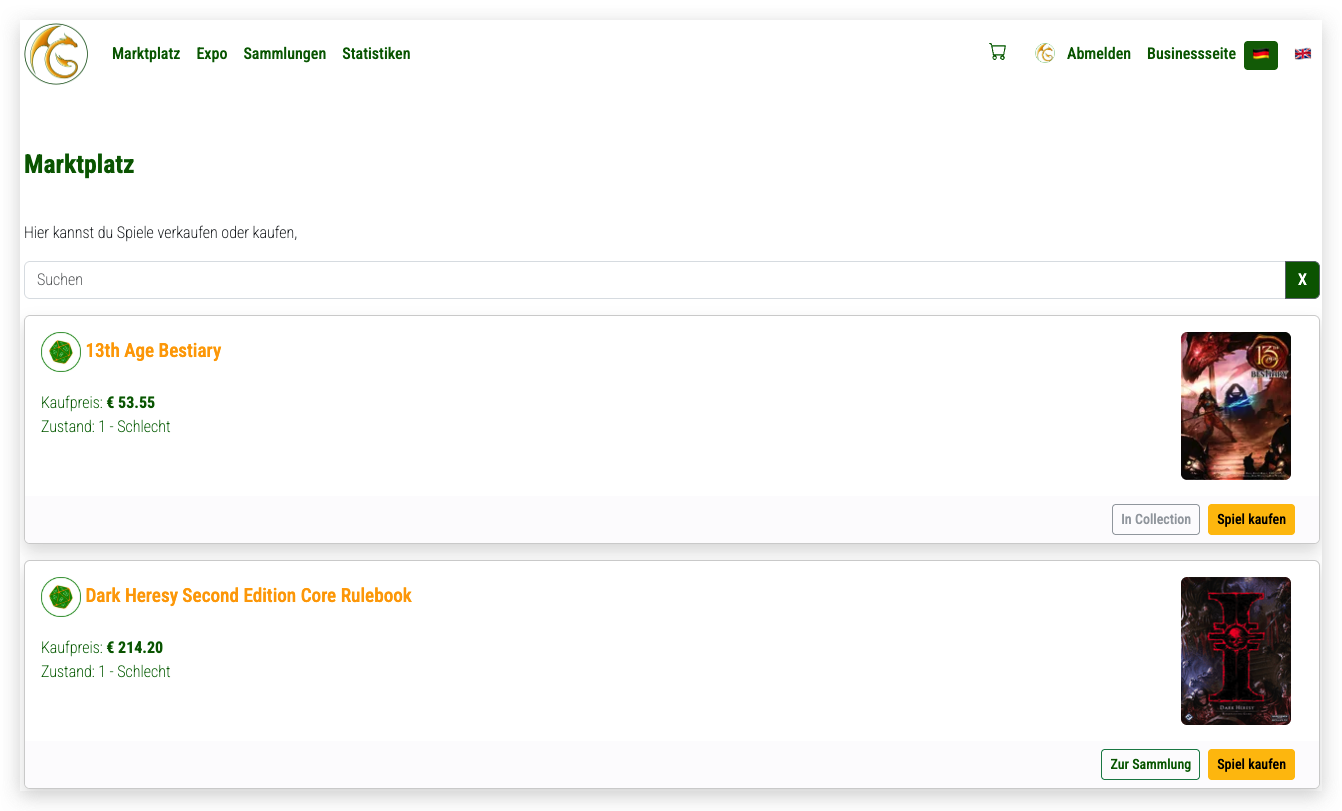Switch language to English flag

(x=1302, y=54)
